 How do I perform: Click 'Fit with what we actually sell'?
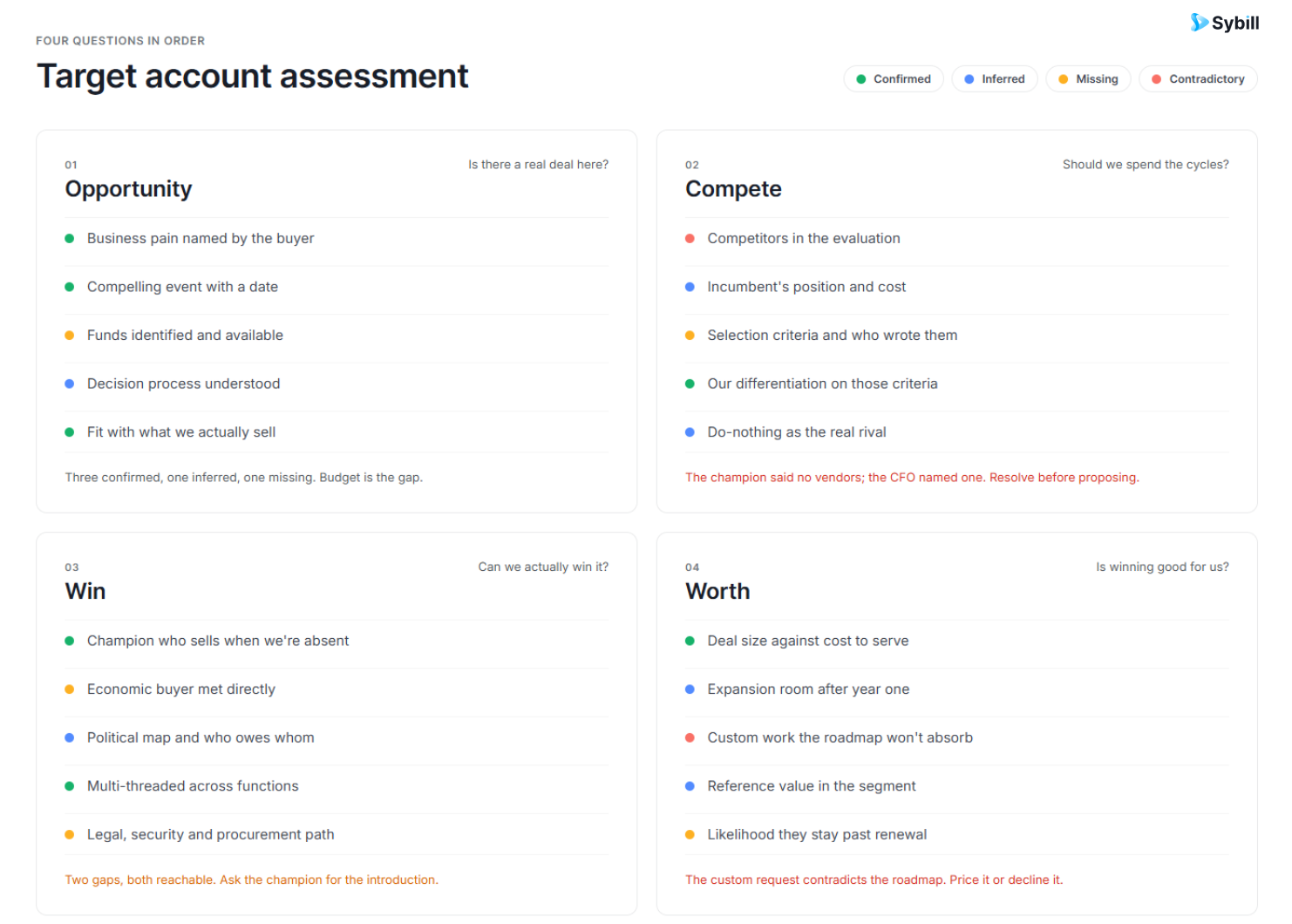(x=181, y=432)
